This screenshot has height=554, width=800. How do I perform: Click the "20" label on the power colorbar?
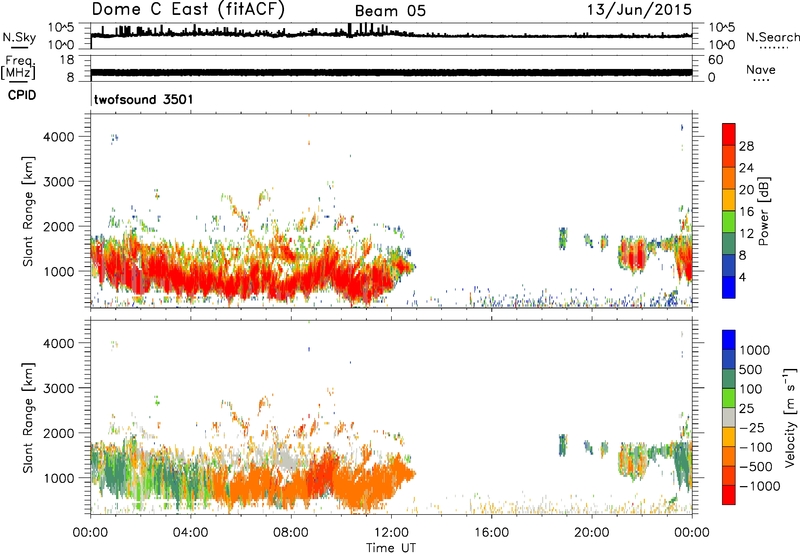click(x=746, y=190)
